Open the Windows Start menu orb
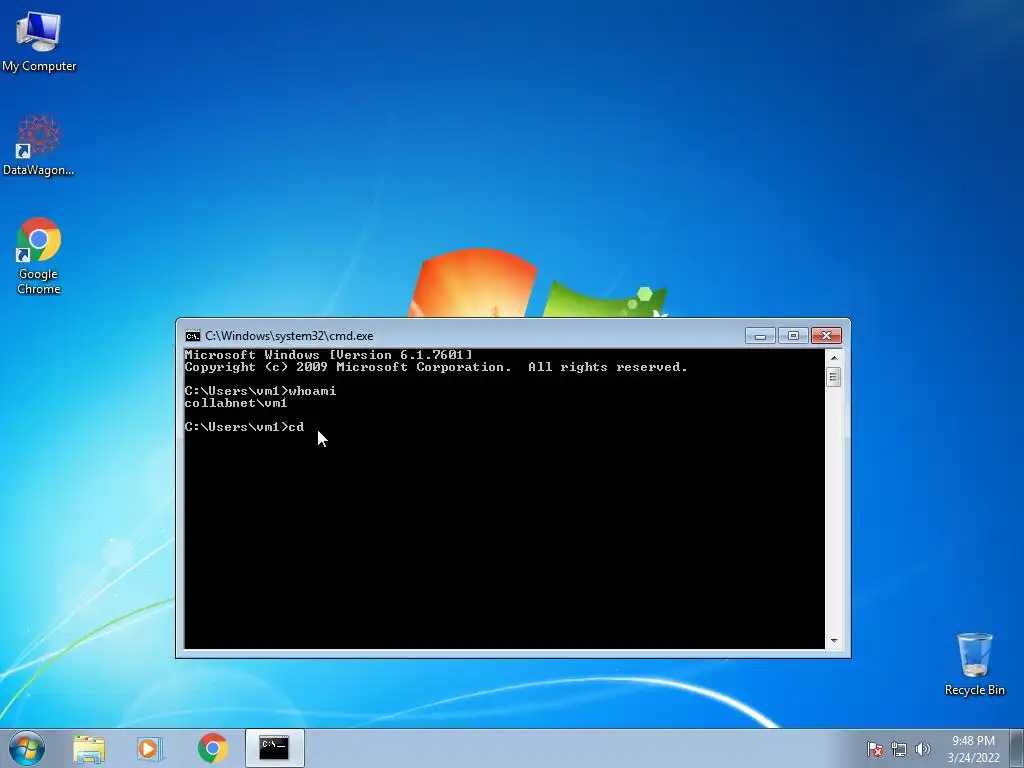The image size is (1024, 768). coord(27,748)
